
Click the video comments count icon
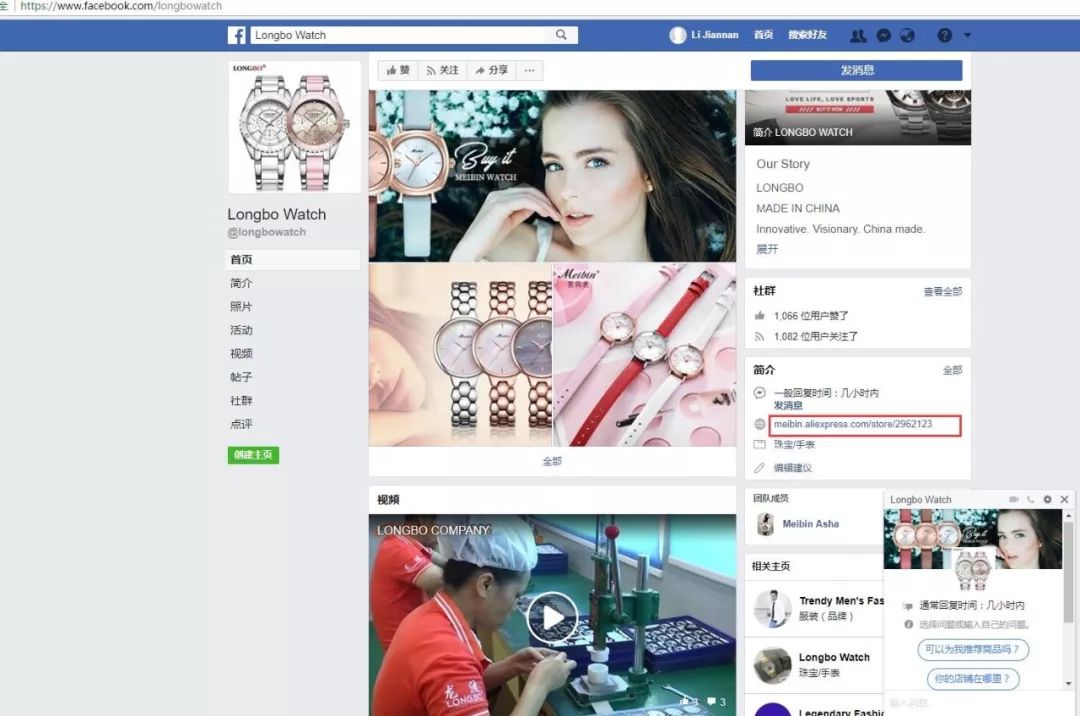click(711, 702)
